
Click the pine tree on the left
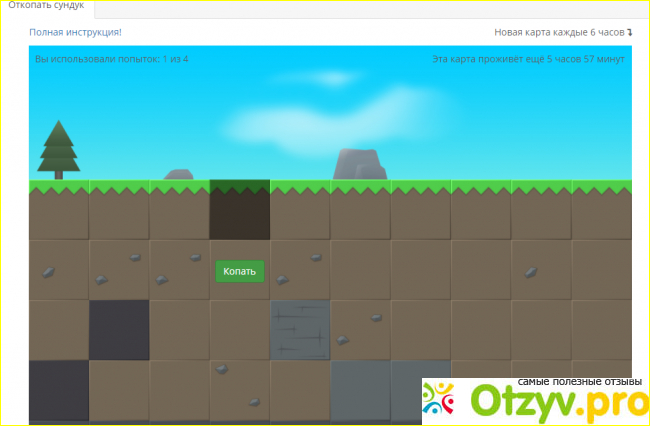pos(57,150)
